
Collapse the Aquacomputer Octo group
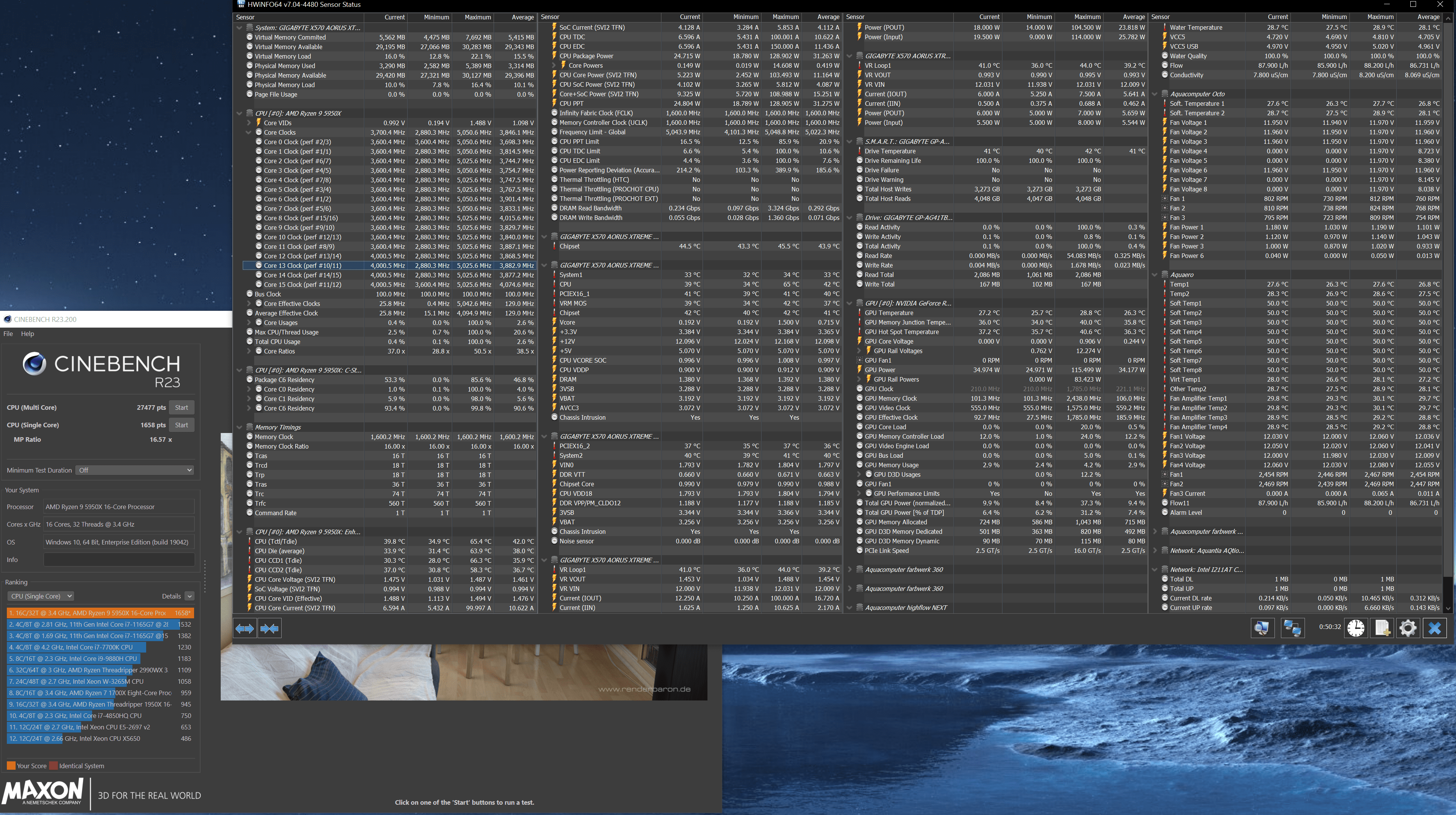point(1155,94)
